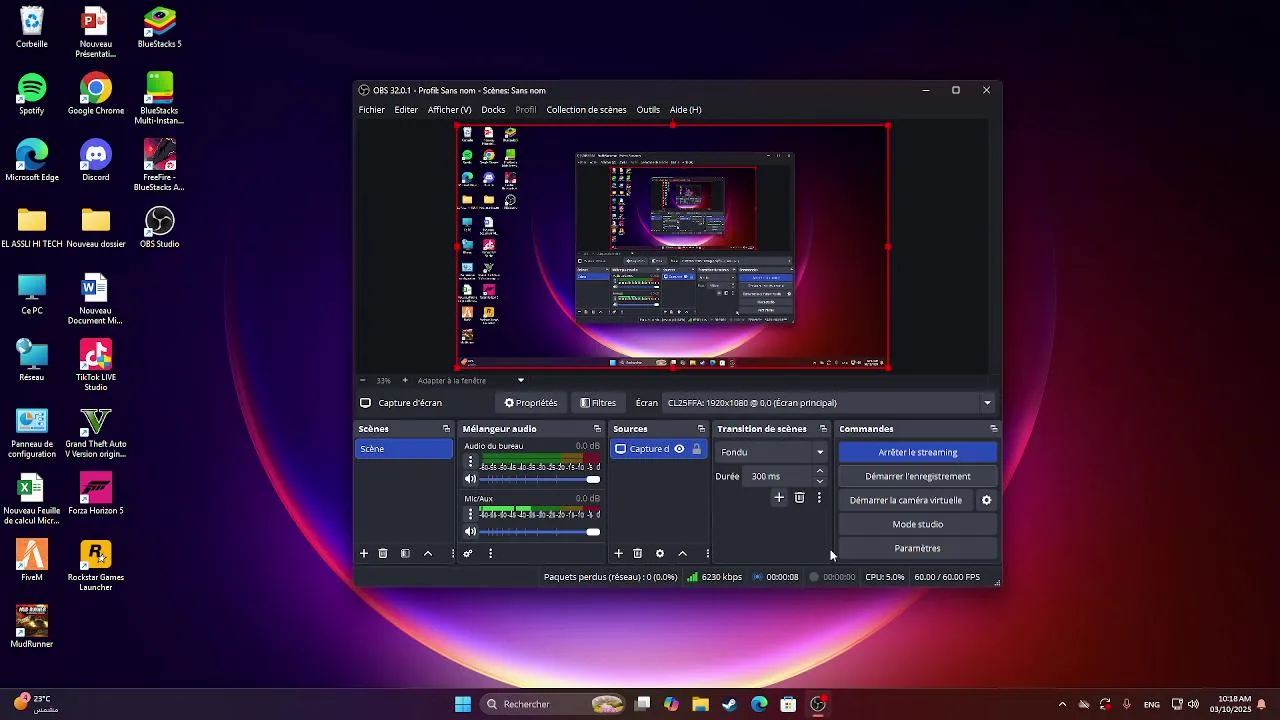Image resolution: width=1280 pixels, height=720 pixels.
Task: Open advanced audio properties gears icon
Action: pyautogui.click(x=468, y=553)
